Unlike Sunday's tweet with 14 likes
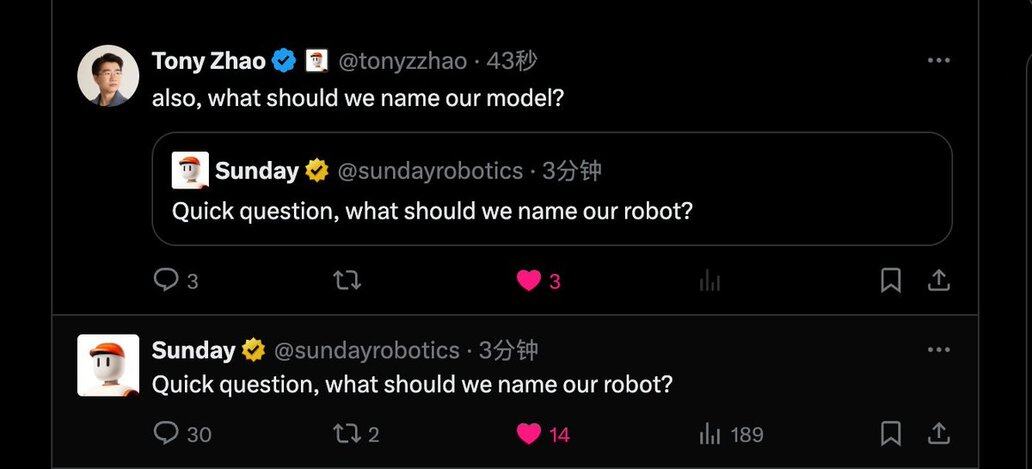Screen dimensions: 1032x469 pos(529,433)
